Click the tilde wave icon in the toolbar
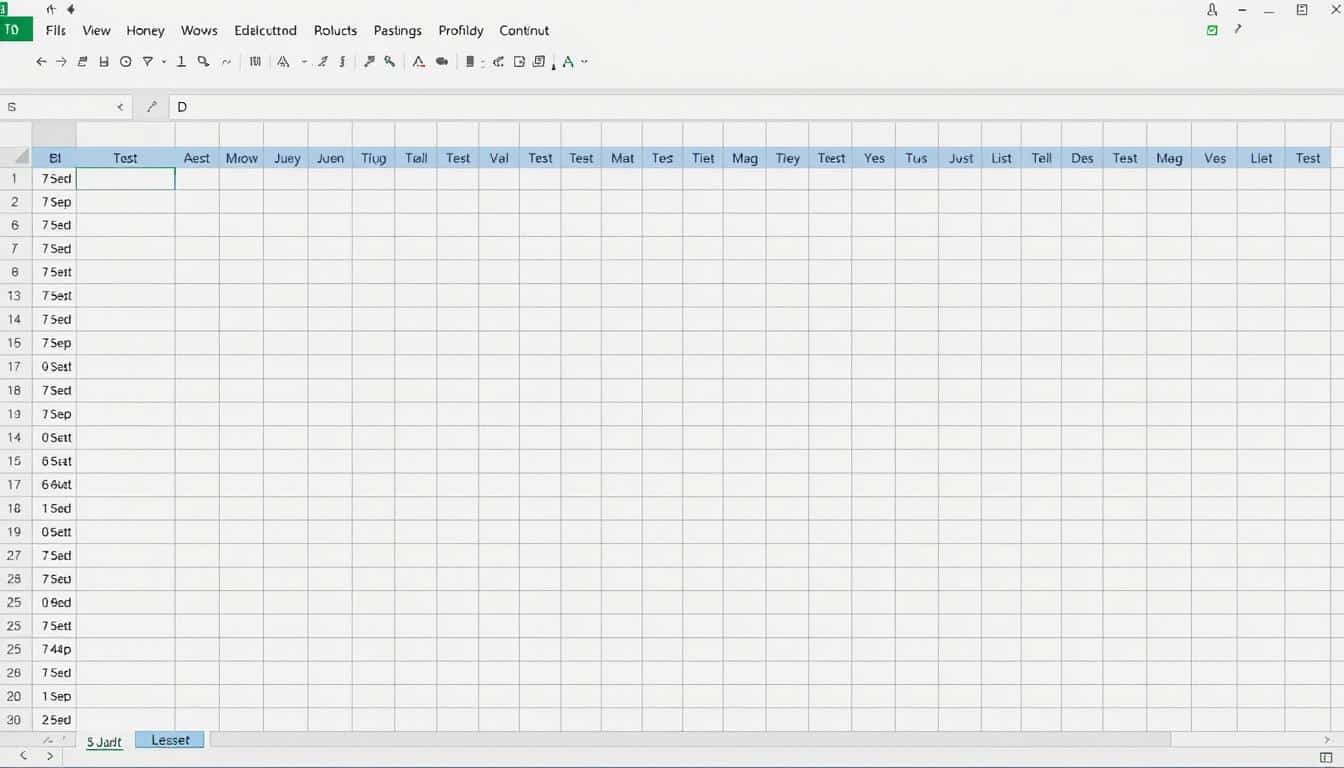Screen dimensions: 1344x768 pyautogui.click(x=227, y=62)
